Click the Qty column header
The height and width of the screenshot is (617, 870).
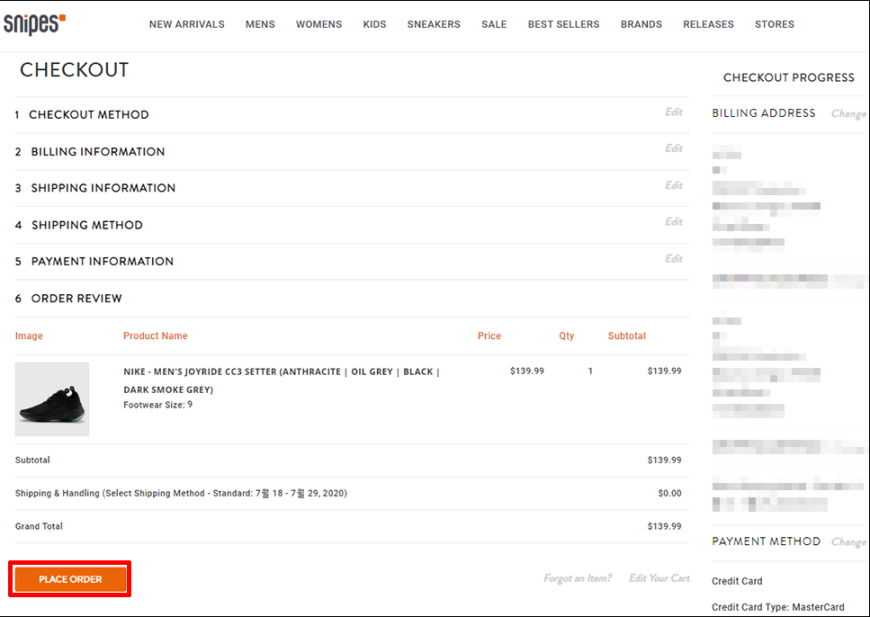566,336
